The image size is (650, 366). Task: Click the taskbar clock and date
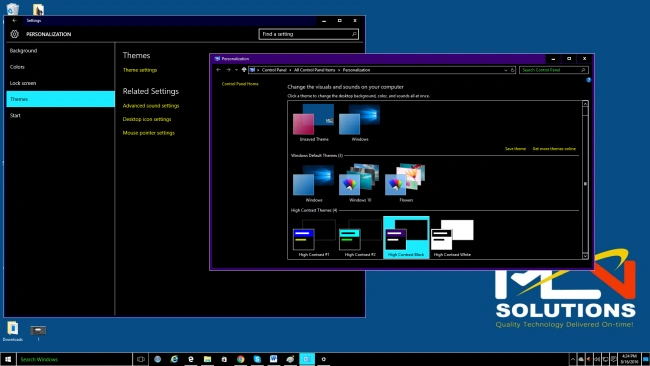(629, 359)
